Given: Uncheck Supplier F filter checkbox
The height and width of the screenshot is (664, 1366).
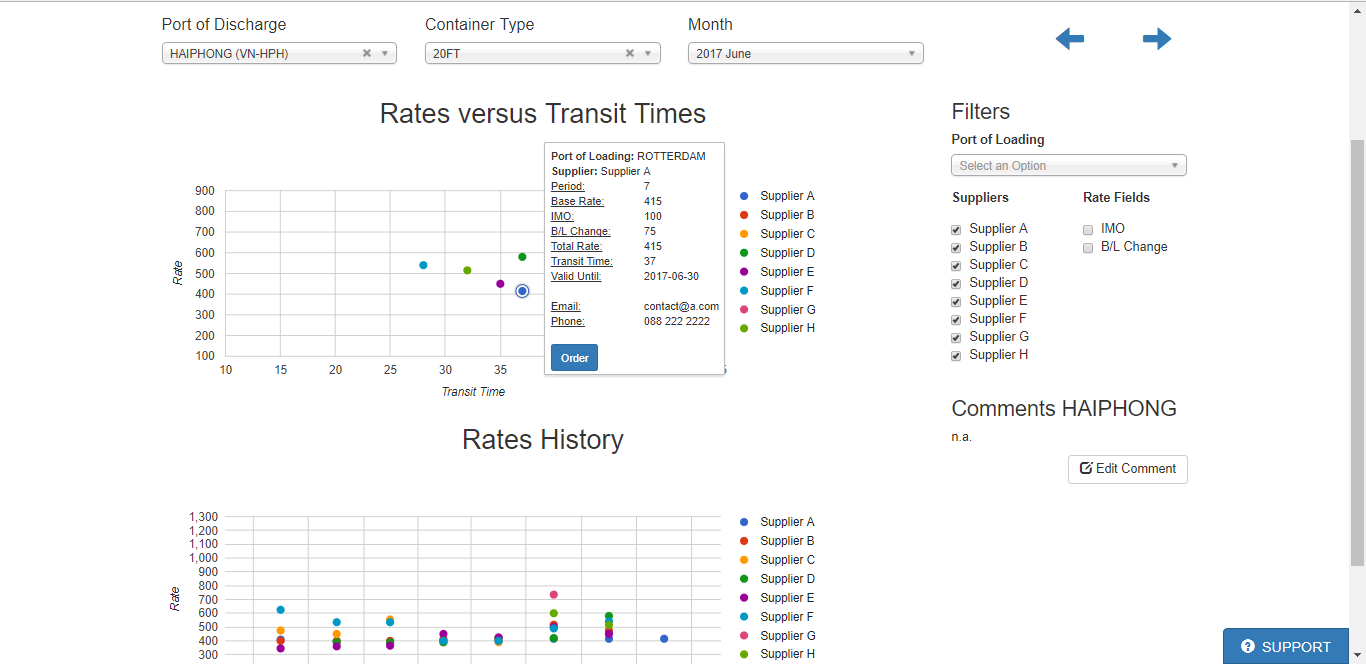Looking at the screenshot, I should (x=956, y=320).
